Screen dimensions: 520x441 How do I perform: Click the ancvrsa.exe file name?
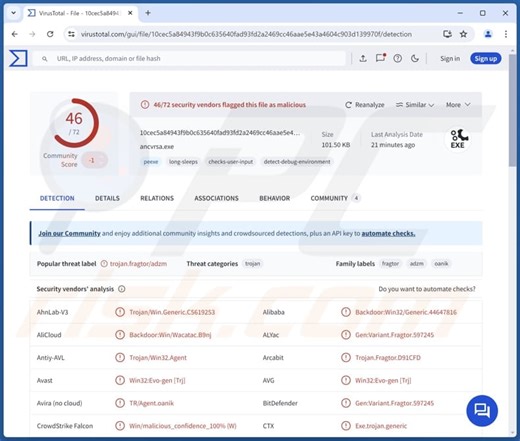pos(157,147)
